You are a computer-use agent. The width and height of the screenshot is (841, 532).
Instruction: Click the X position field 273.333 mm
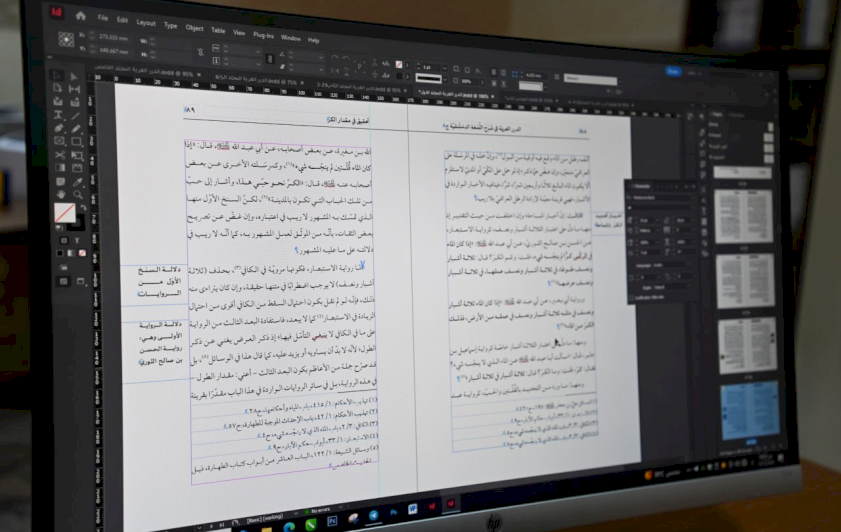(114, 38)
